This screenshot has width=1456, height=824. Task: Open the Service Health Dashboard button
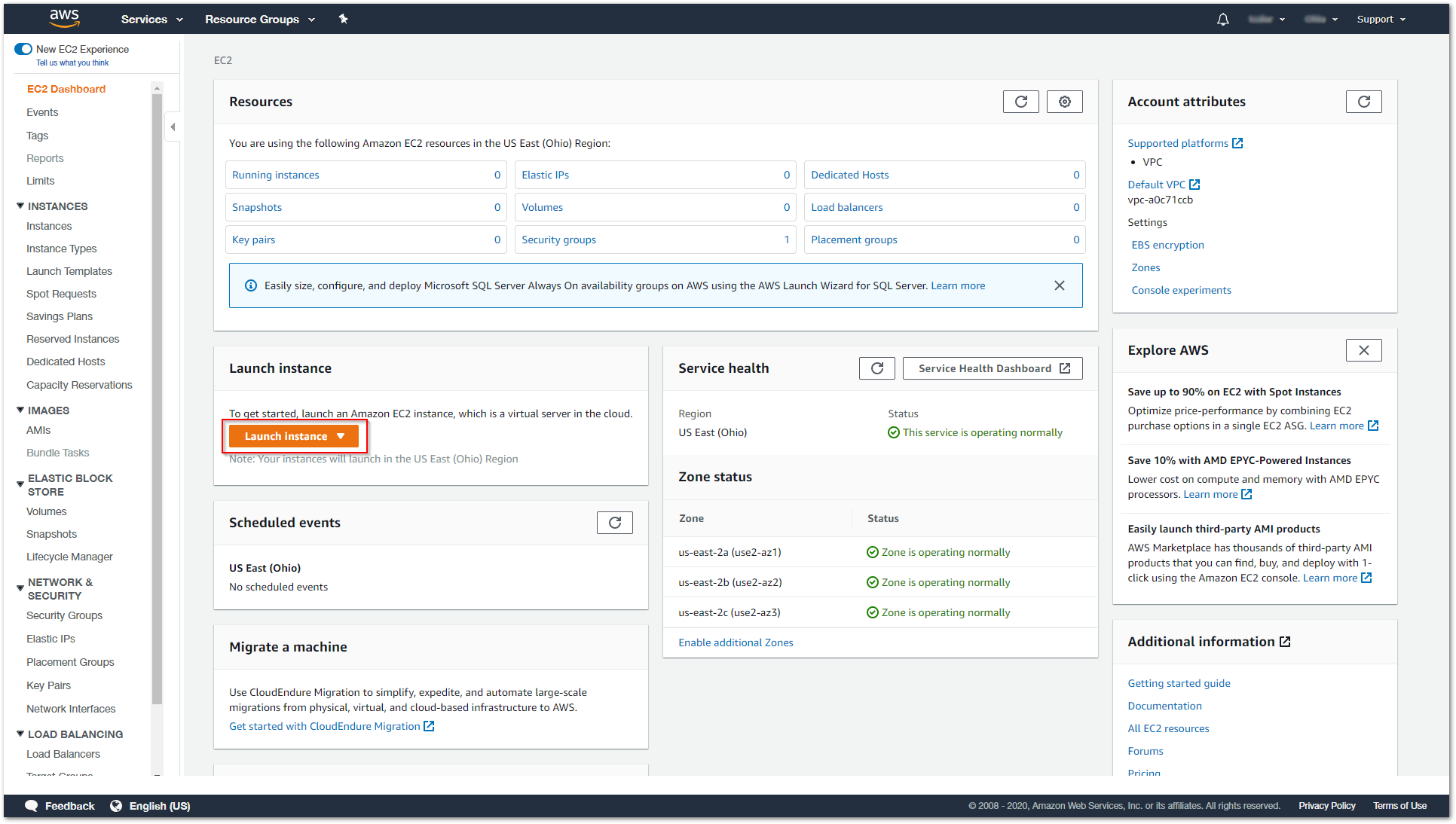coord(993,368)
